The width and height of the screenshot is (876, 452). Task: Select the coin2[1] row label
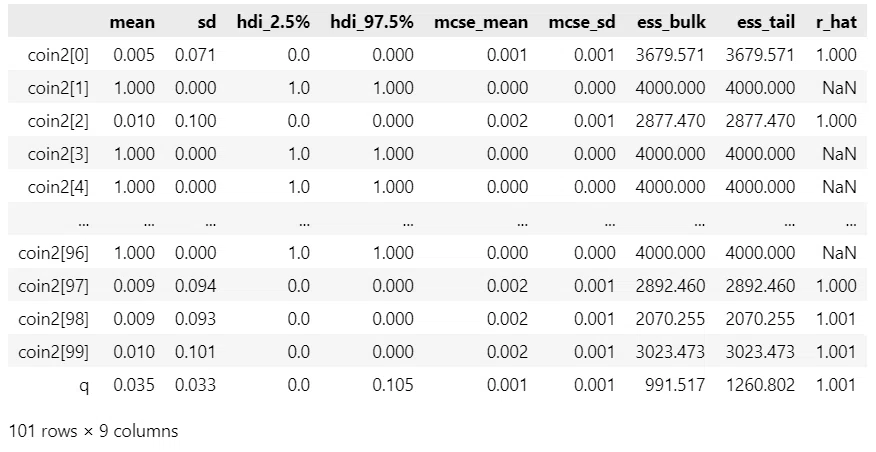tap(58, 88)
